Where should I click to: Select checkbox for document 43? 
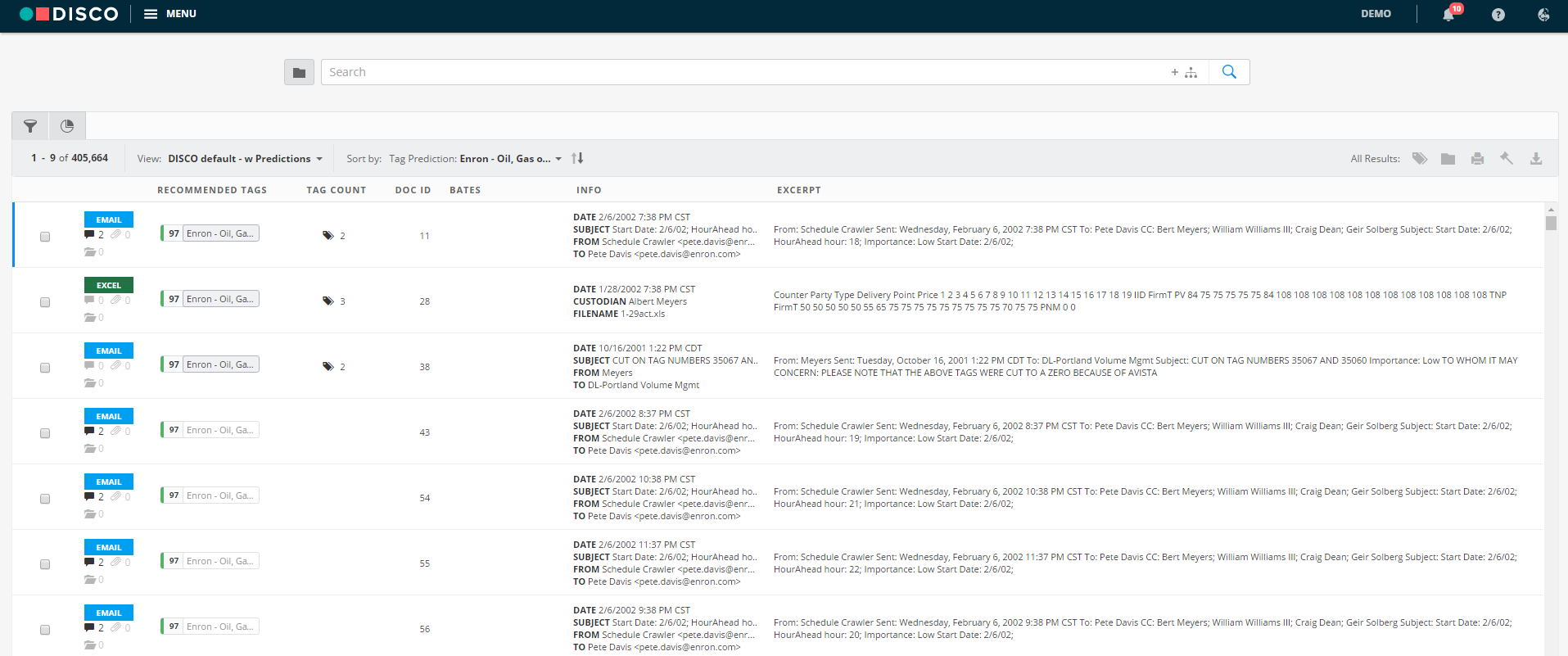[45, 433]
